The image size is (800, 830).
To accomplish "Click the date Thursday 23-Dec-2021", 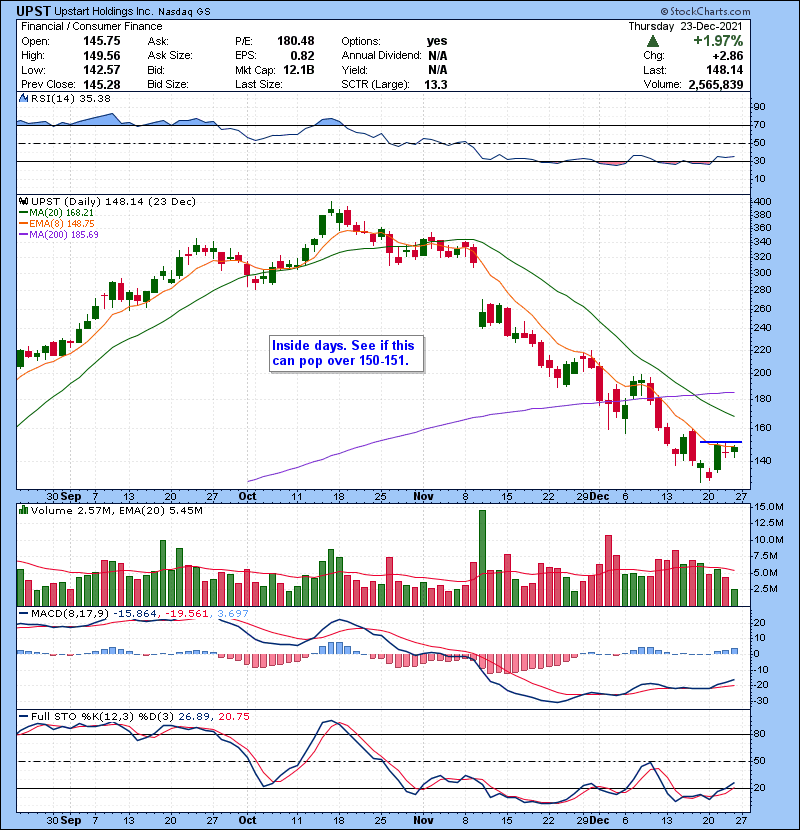I will tap(685, 26).
